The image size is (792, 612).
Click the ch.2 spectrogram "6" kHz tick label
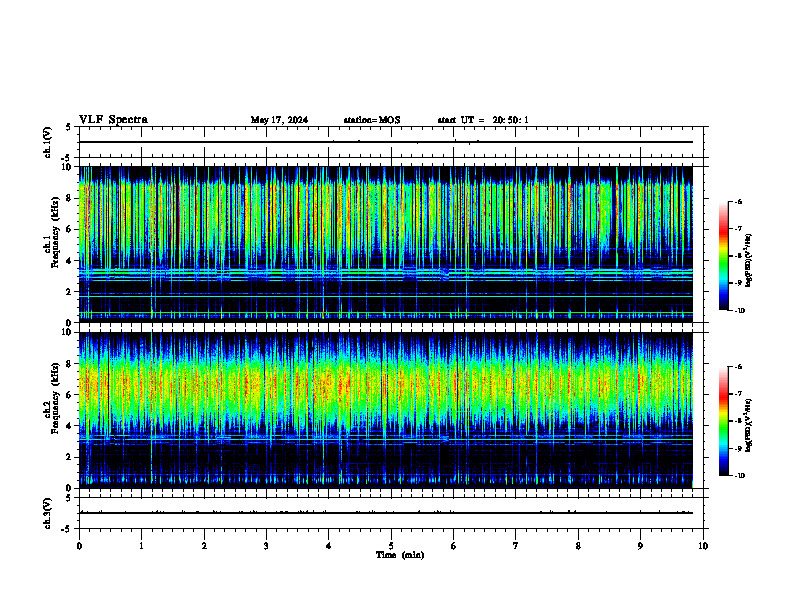click(x=70, y=395)
